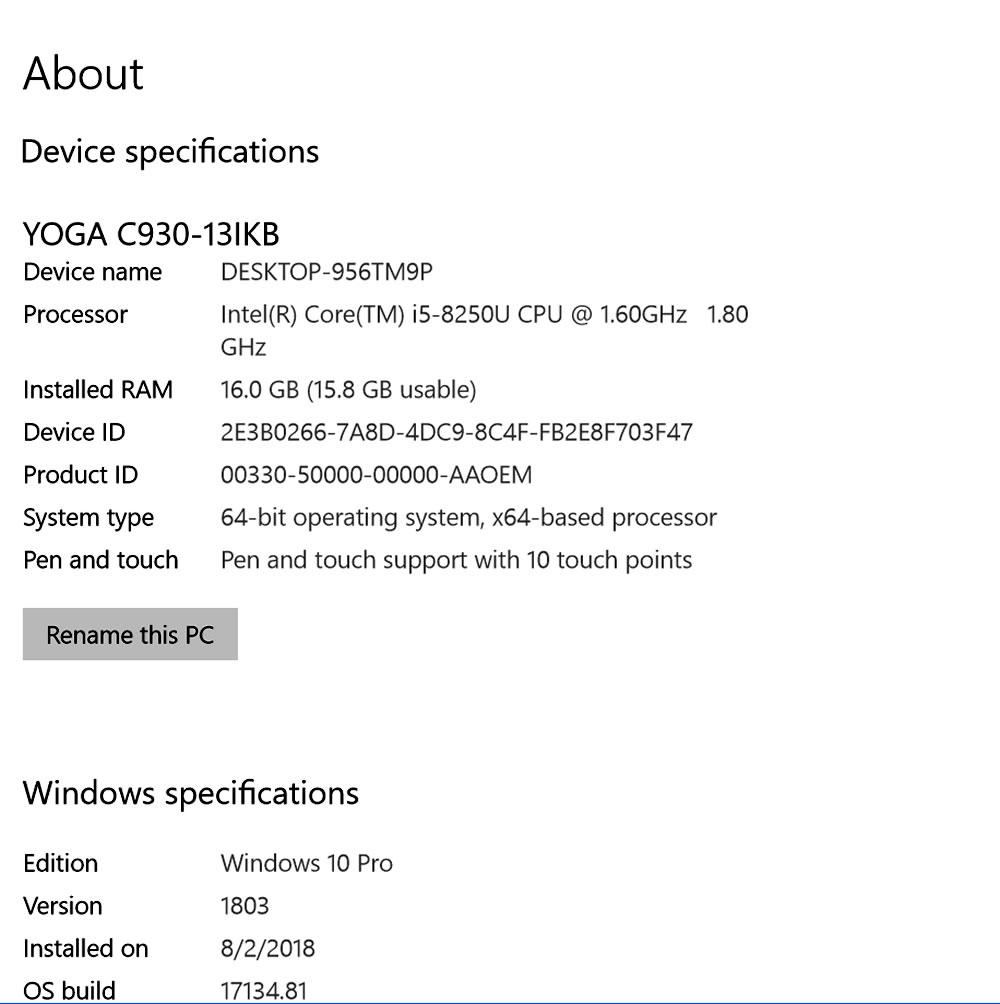
Task: Click the Installed on label
Action: [x=86, y=948]
